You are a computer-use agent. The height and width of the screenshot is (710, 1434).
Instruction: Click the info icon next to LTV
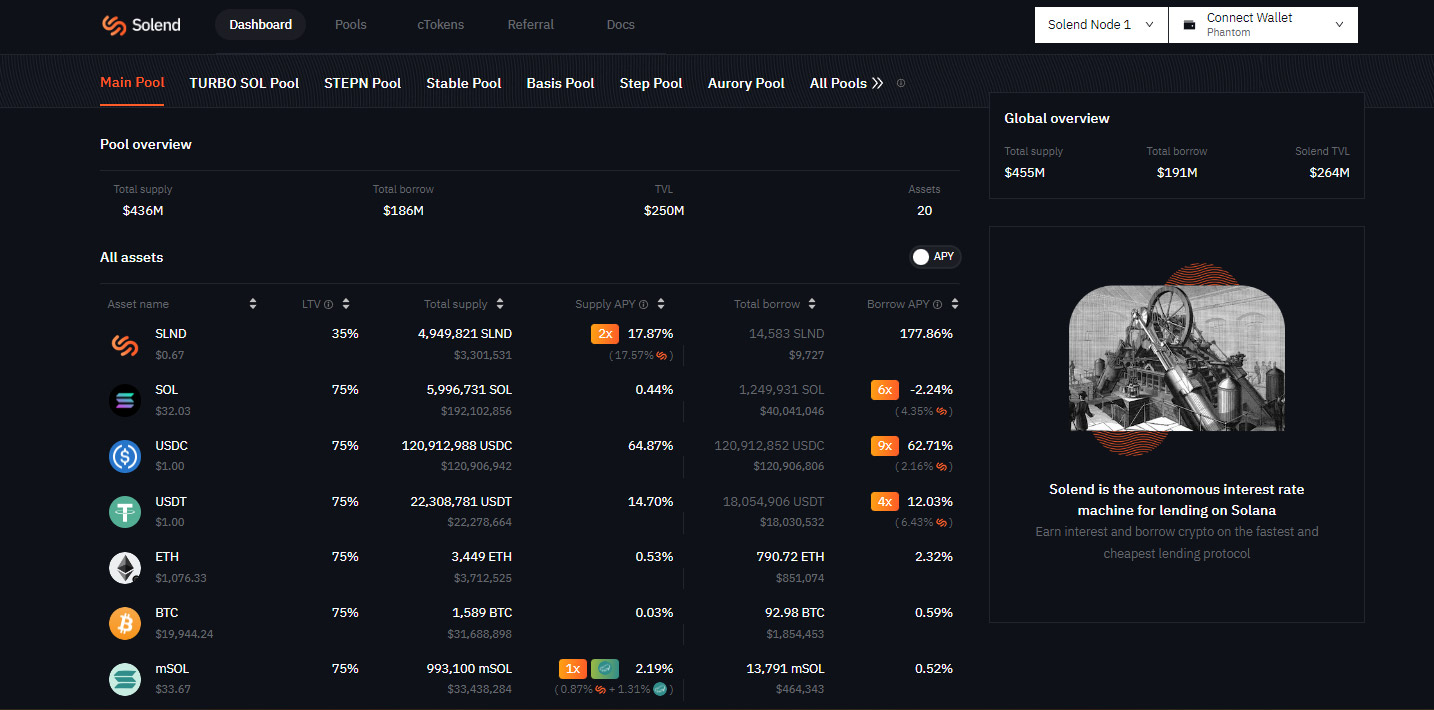pyautogui.click(x=328, y=304)
